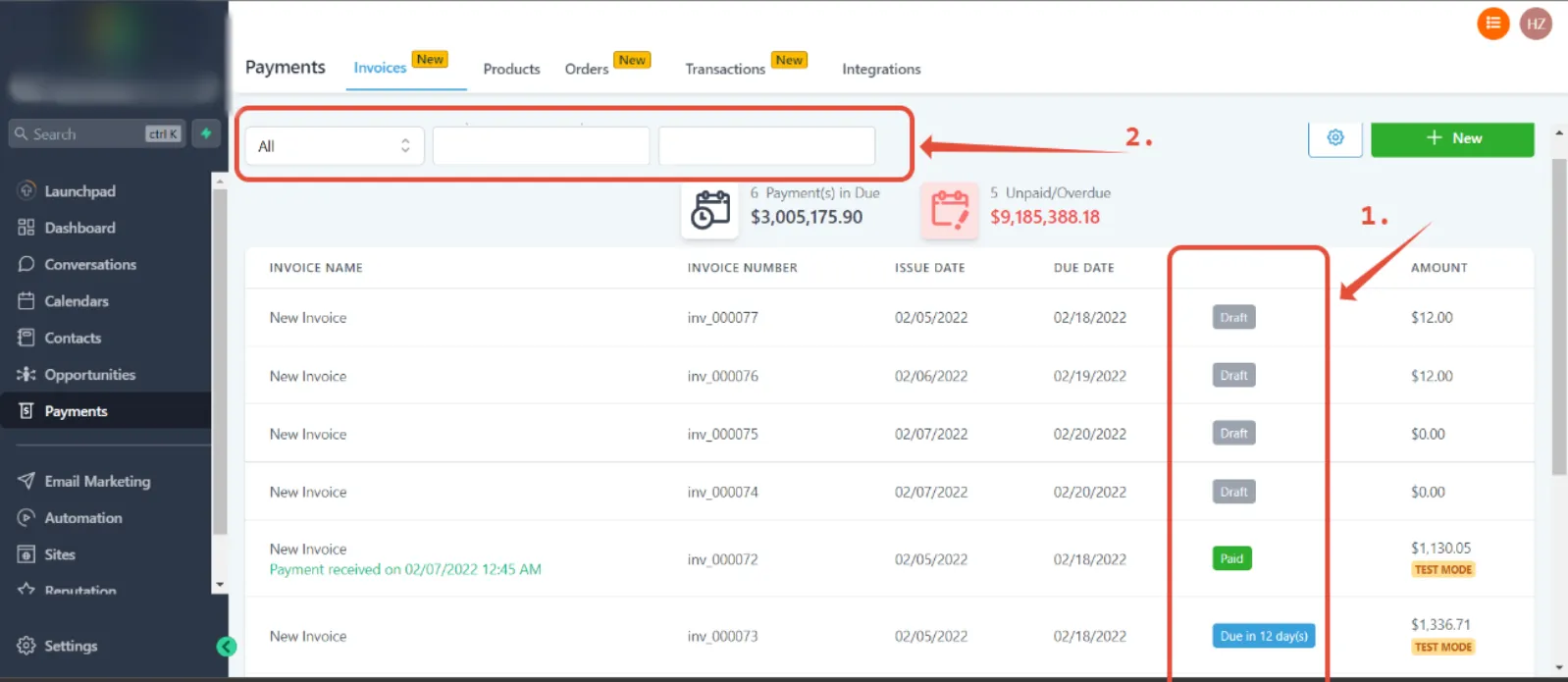Create a new invoice with New button
This screenshot has width=1568, height=682.
[x=1452, y=138]
